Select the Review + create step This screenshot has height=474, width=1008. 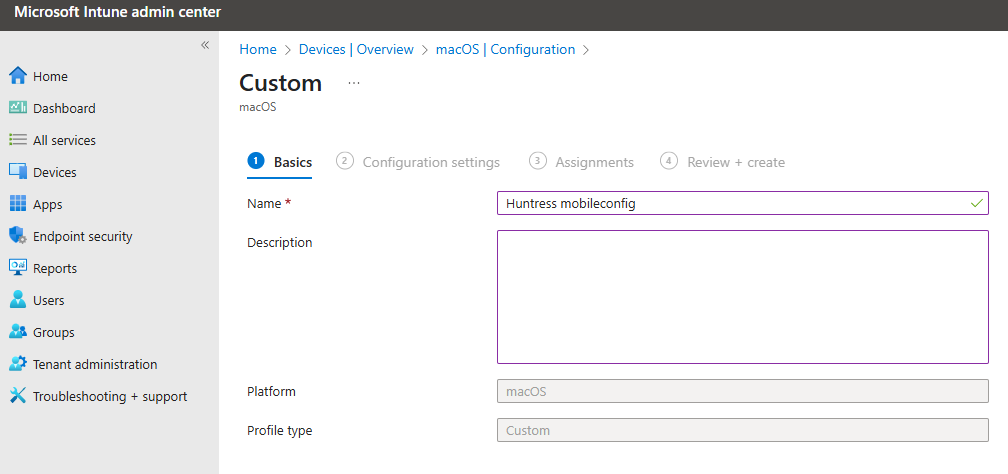pyautogui.click(x=723, y=162)
